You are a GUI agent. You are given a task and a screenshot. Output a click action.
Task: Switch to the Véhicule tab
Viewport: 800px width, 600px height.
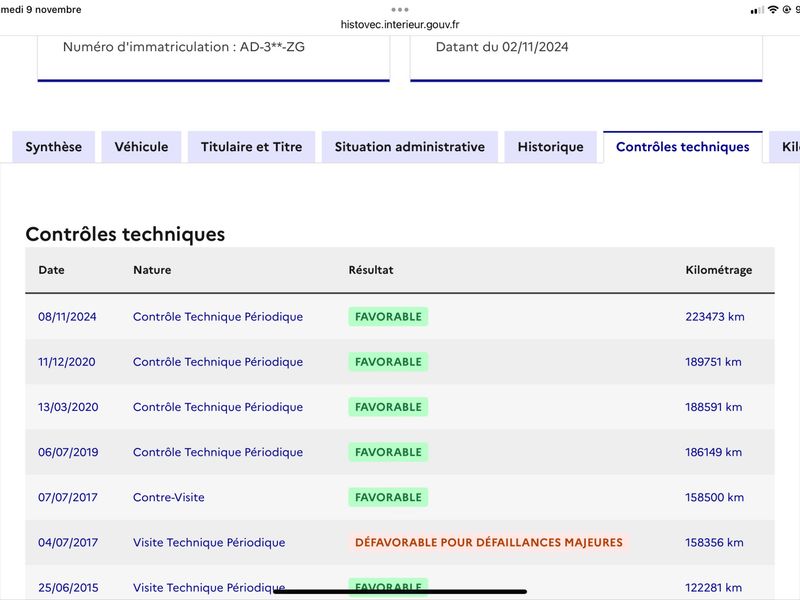pyautogui.click(x=141, y=147)
